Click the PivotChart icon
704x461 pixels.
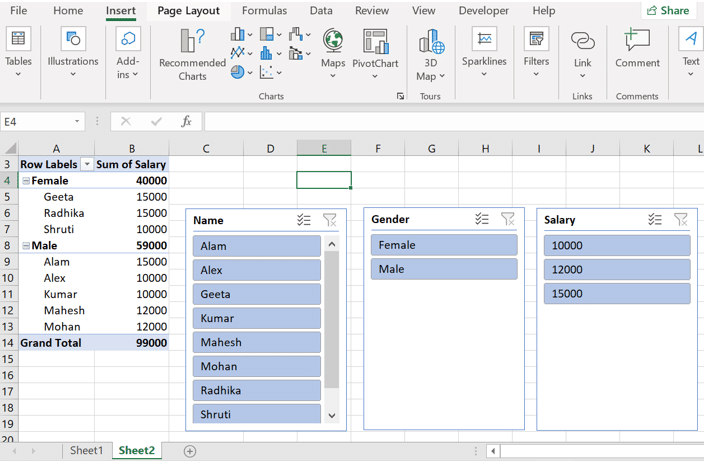pyautogui.click(x=375, y=41)
